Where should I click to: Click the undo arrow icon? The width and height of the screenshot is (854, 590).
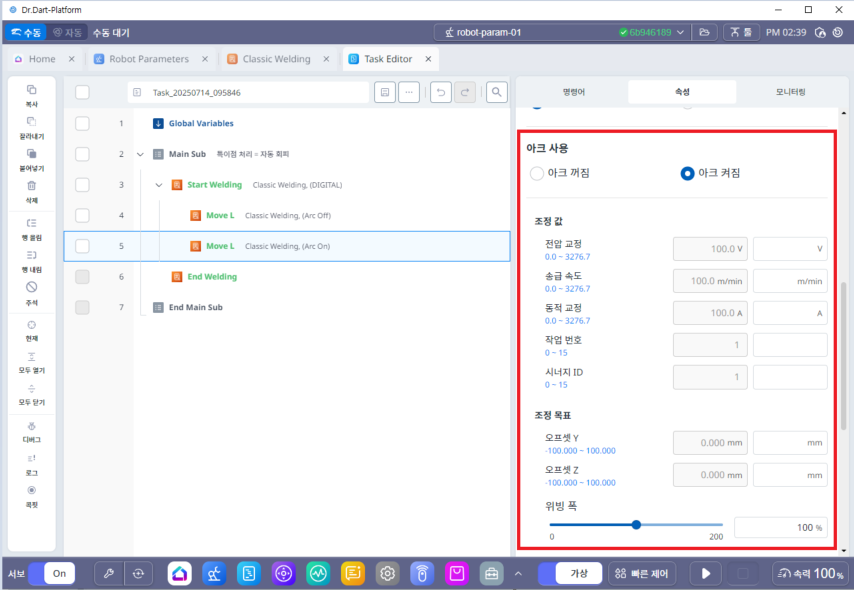pos(441,92)
